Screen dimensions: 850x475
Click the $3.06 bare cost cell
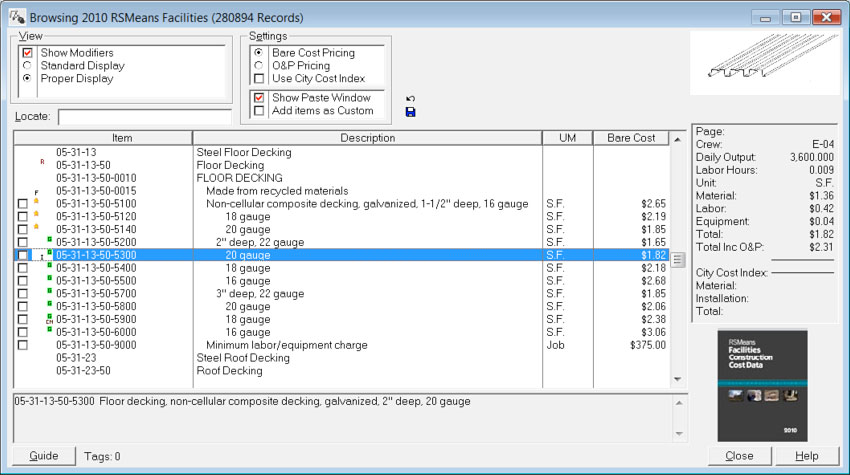point(653,332)
